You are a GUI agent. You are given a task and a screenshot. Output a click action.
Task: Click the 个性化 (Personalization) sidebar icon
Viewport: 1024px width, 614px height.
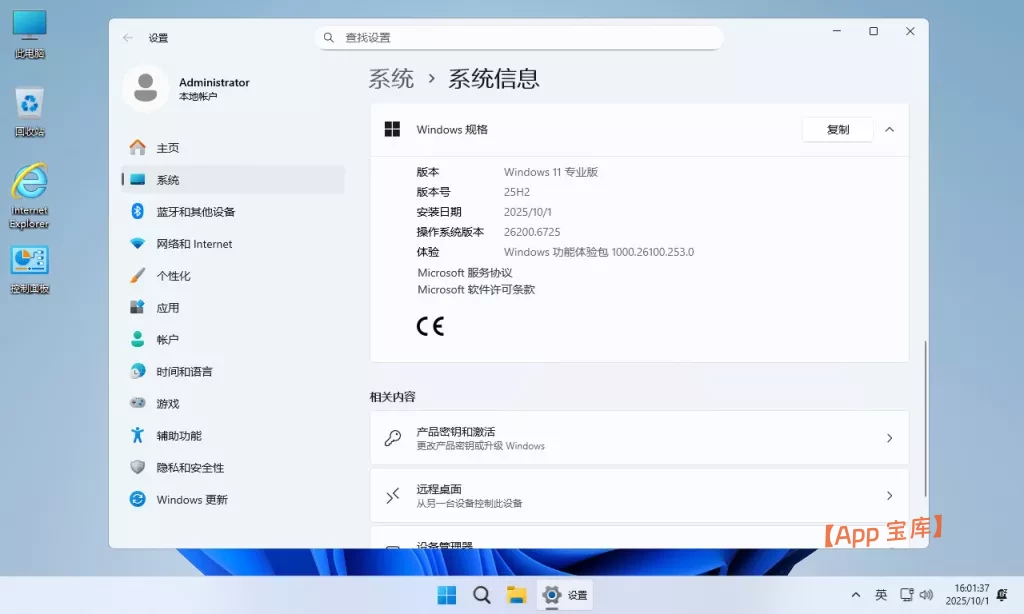click(x=136, y=275)
